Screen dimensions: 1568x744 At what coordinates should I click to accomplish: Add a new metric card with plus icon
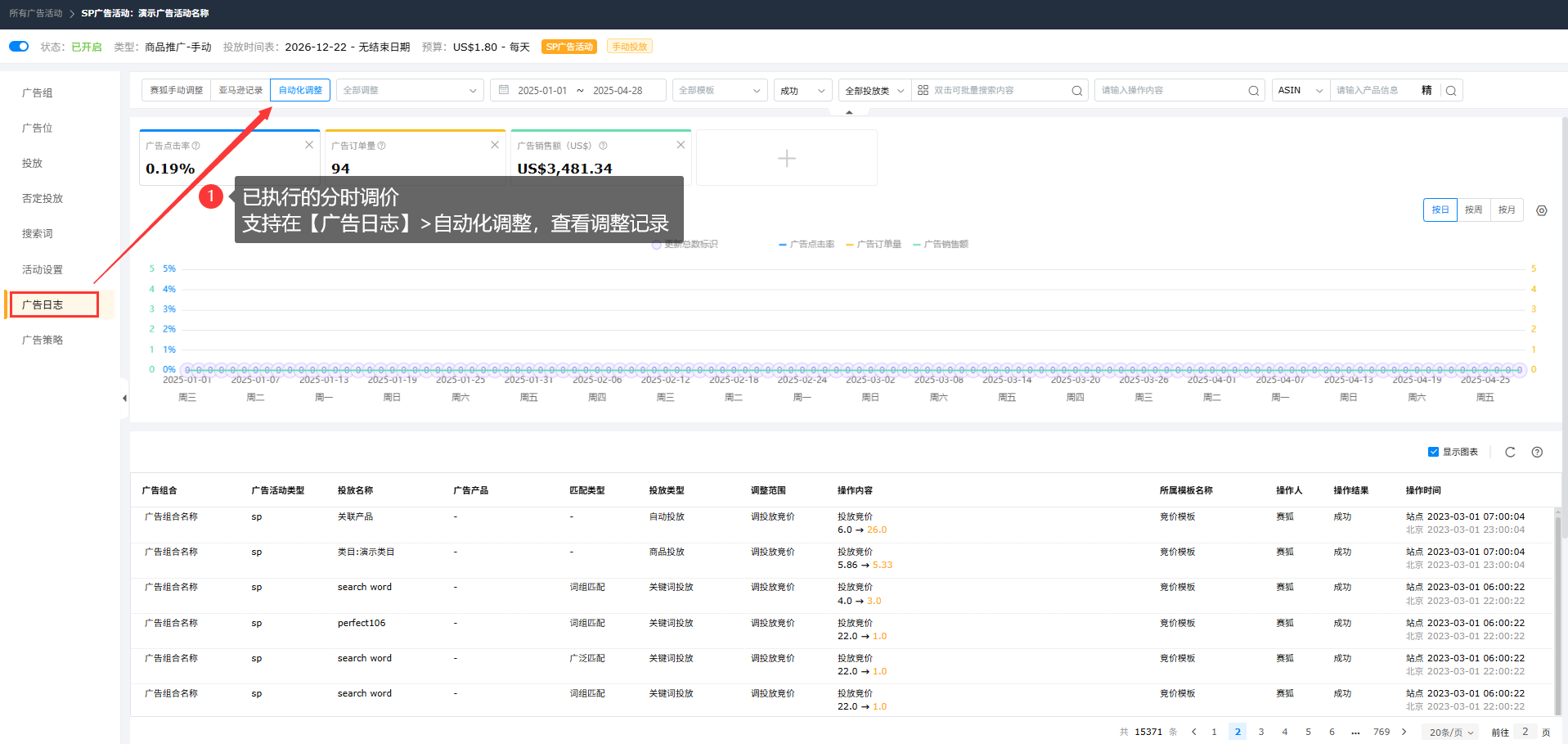(786, 158)
